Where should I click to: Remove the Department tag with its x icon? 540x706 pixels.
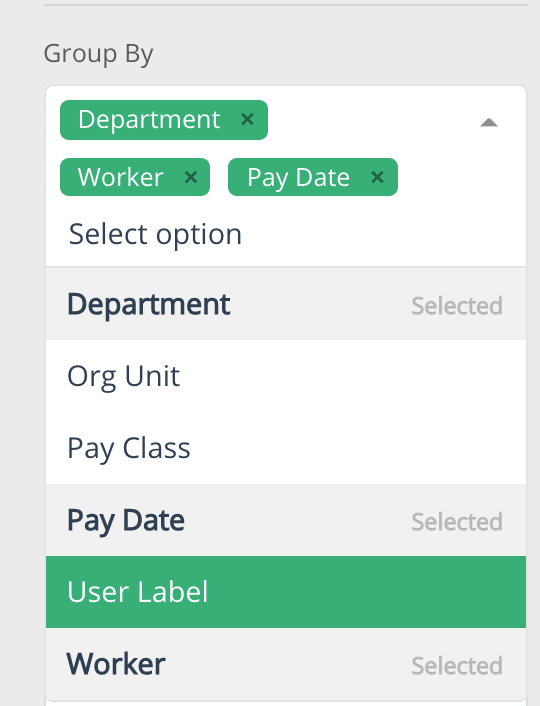[247, 119]
